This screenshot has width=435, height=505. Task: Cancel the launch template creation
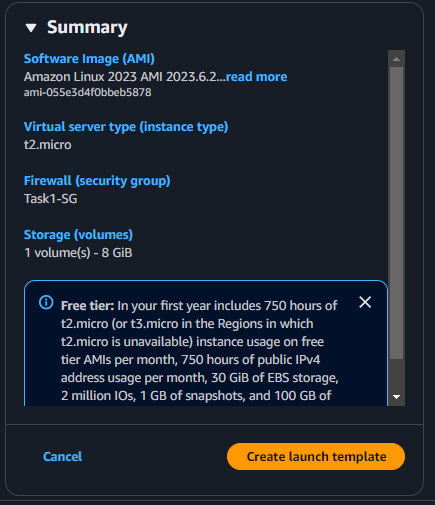pos(62,457)
